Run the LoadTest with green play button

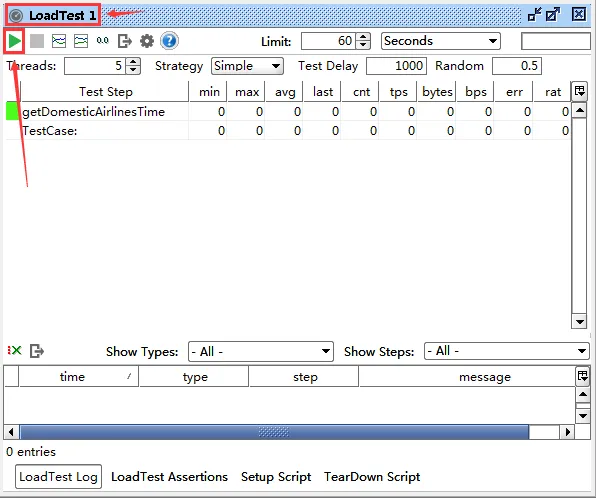pyautogui.click(x=14, y=41)
